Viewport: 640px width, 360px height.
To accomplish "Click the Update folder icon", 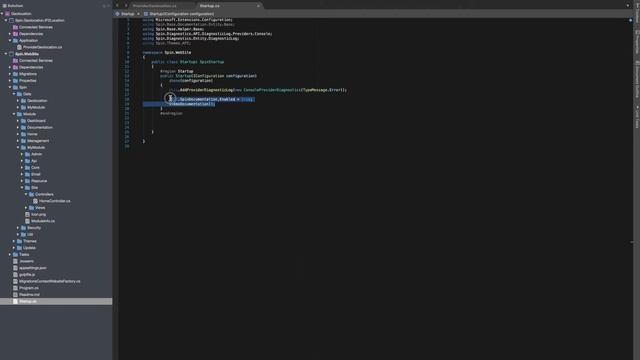I will pyautogui.click(x=19, y=248).
